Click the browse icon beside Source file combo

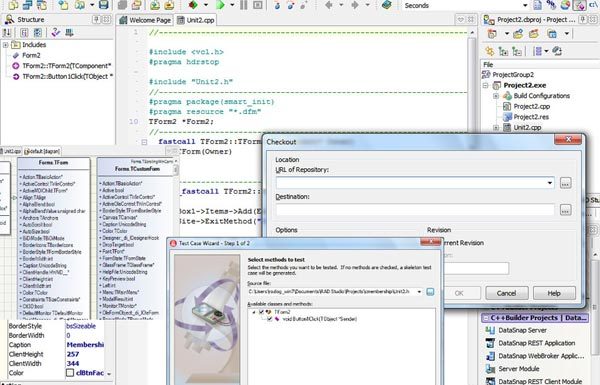[x=430, y=292]
